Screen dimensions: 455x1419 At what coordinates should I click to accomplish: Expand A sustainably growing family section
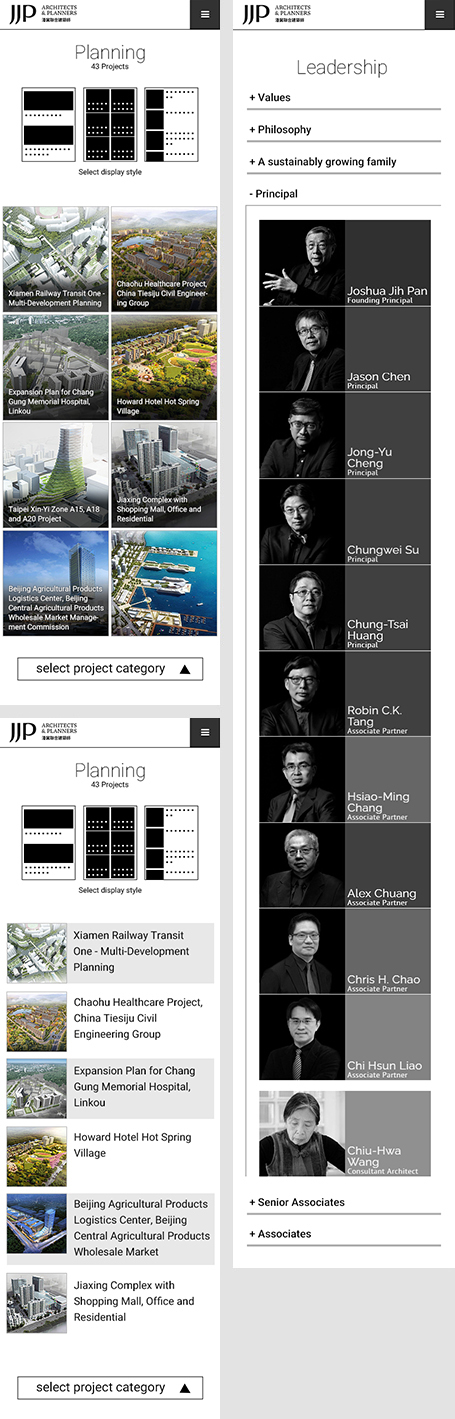(x=344, y=162)
